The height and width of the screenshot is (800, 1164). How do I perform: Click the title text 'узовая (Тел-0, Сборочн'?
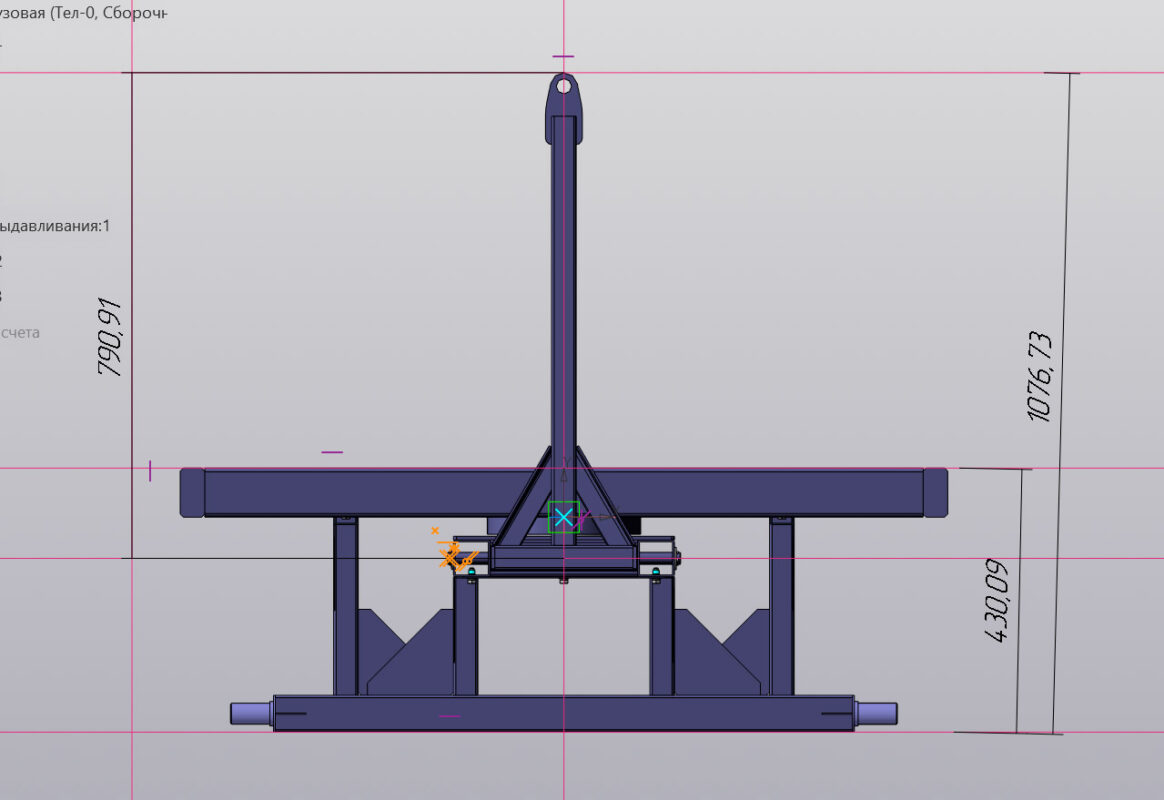(x=83, y=13)
